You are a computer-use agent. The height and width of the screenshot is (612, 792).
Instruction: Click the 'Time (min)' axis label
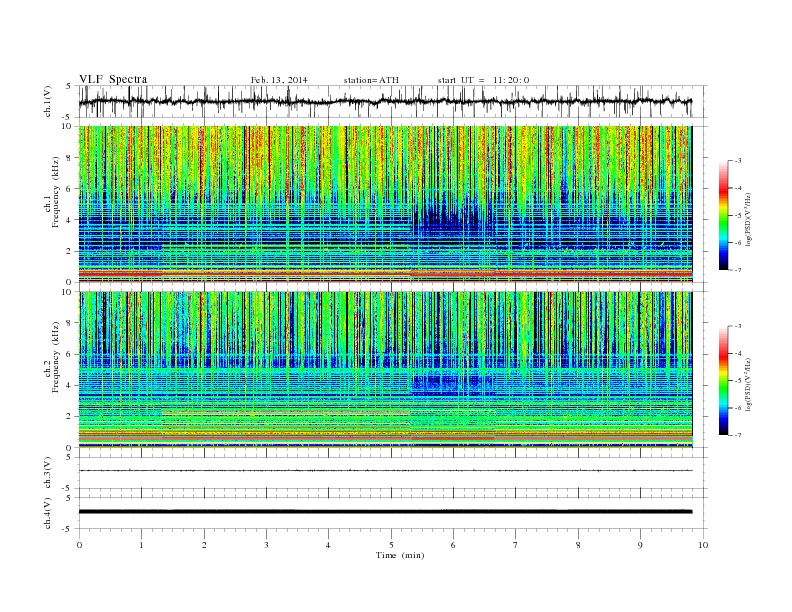coord(400,555)
